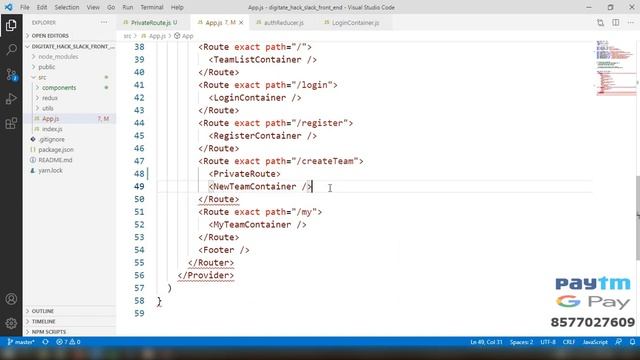Click the open changes editor icon

click(x=600, y=23)
